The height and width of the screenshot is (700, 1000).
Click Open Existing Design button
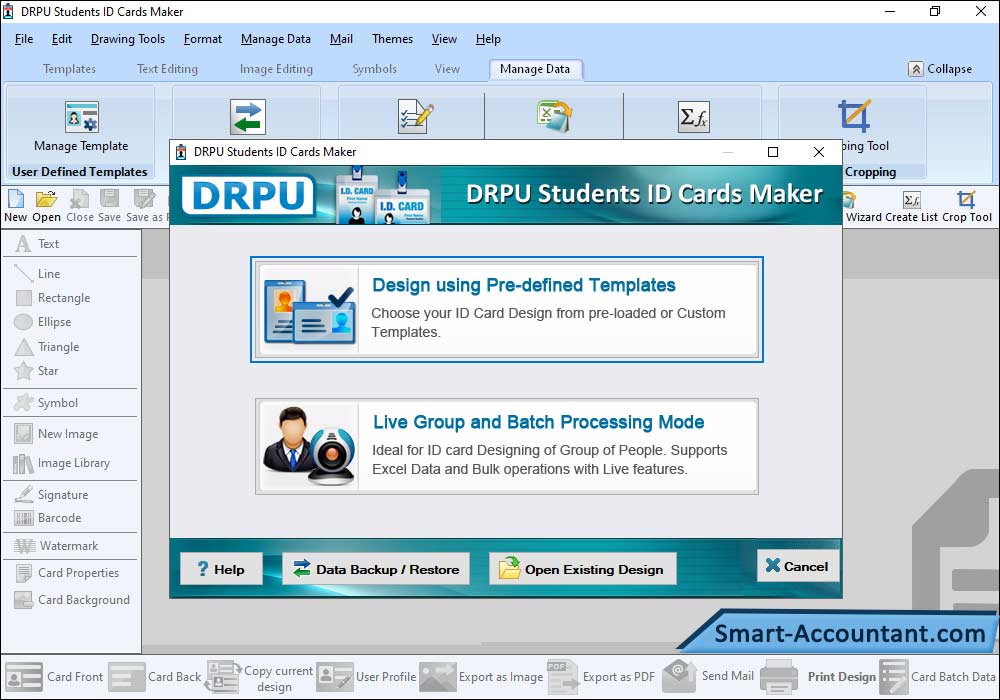click(582, 569)
